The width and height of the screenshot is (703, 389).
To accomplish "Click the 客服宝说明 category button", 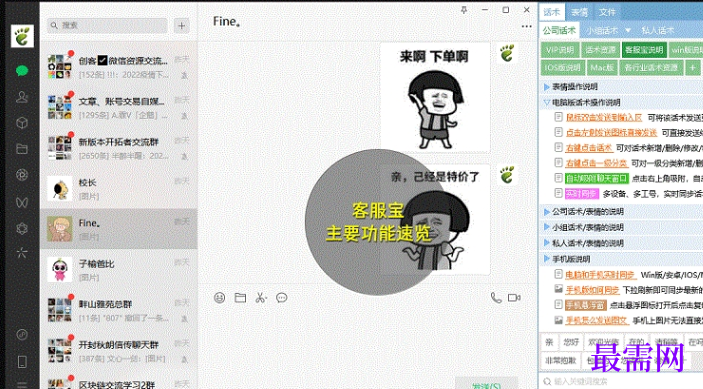I will click(x=644, y=50).
